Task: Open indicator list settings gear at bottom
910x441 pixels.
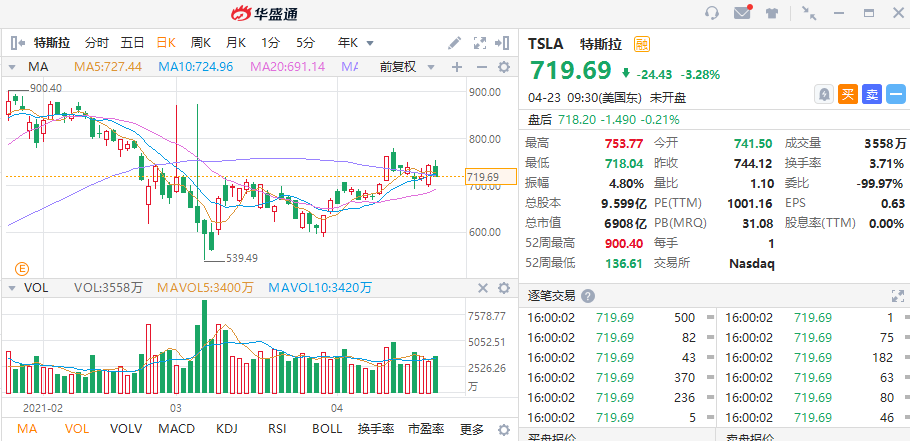Action: click(504, 429)
